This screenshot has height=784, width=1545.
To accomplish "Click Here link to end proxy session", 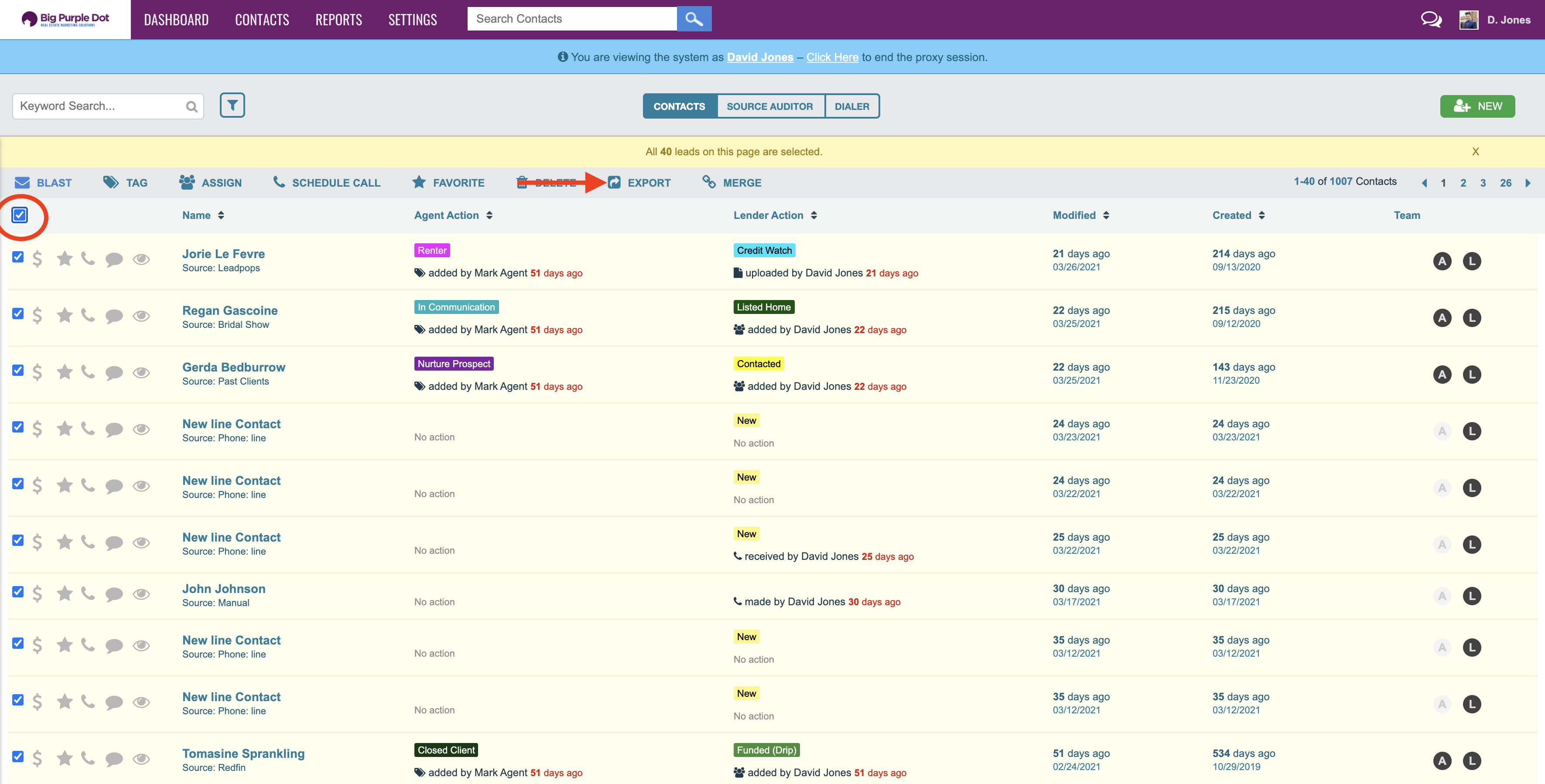I will [x=832, y=57].
